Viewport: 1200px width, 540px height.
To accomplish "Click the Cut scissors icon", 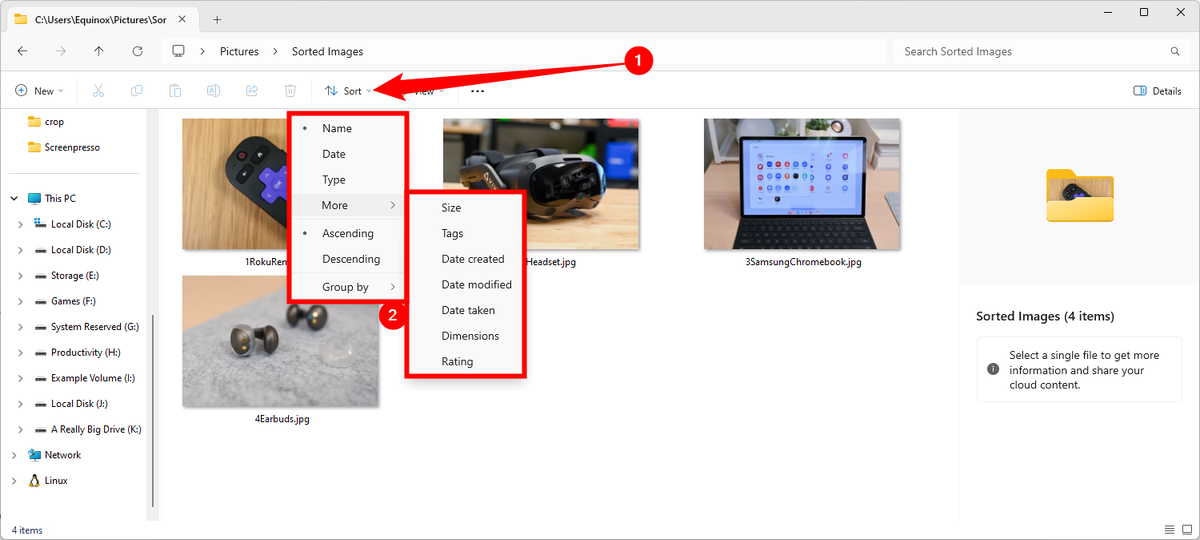I will (x=98, y=91).
